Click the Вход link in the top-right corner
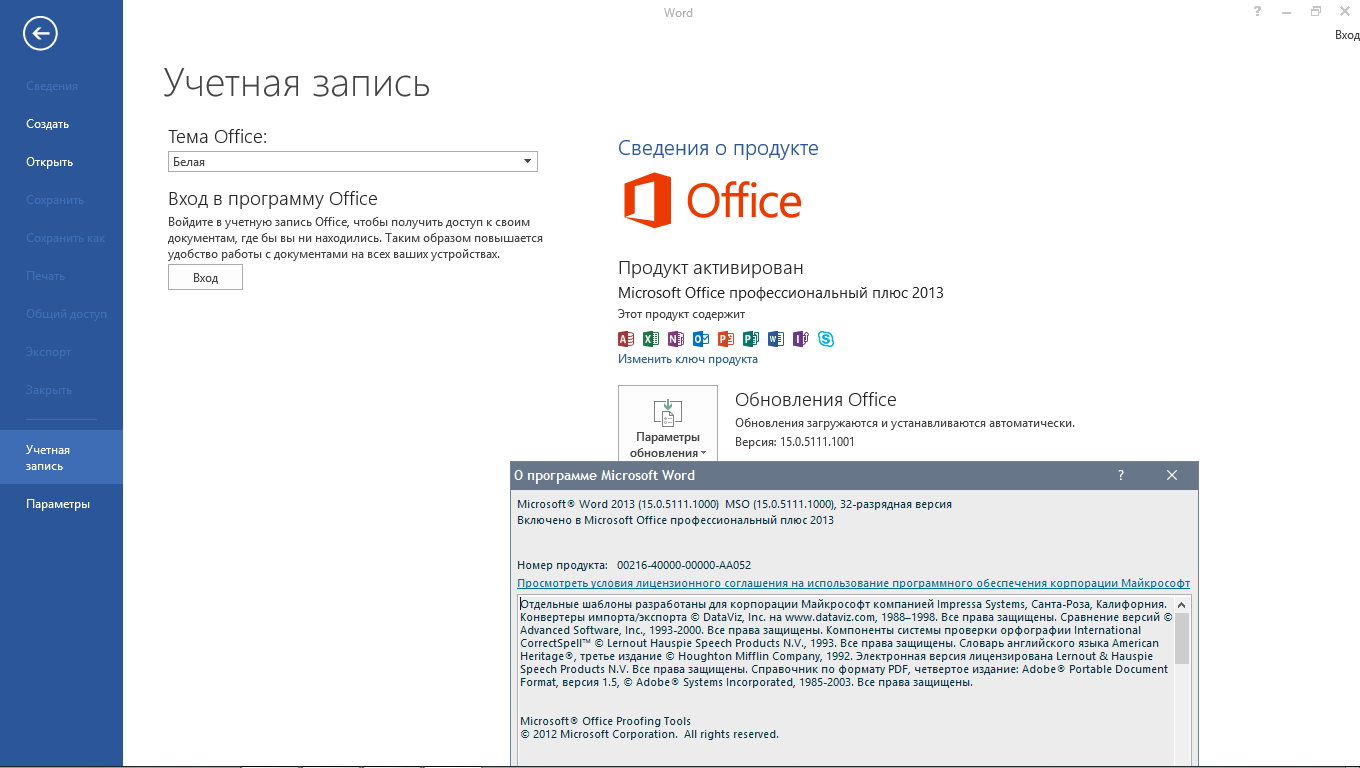This screenshot has height=768, width=1360. [x=1347, y=35]
